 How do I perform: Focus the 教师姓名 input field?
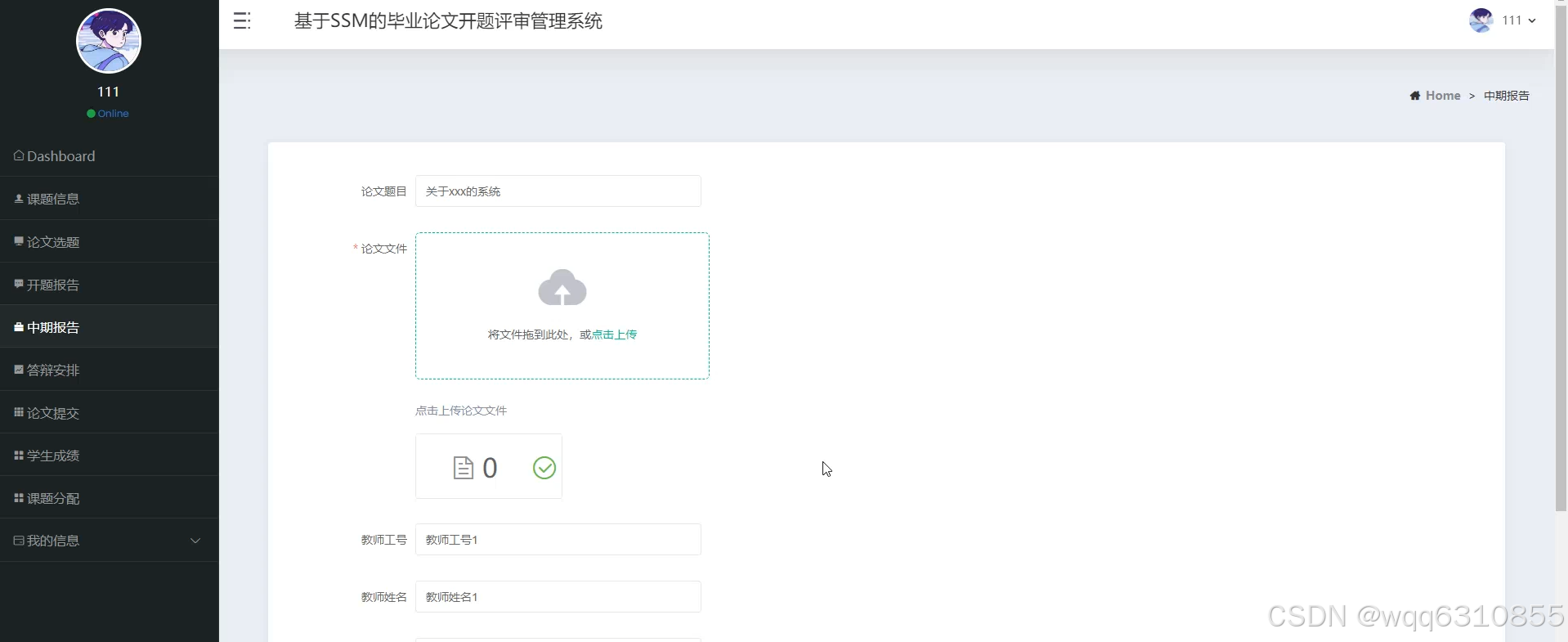tap(558, 596)
